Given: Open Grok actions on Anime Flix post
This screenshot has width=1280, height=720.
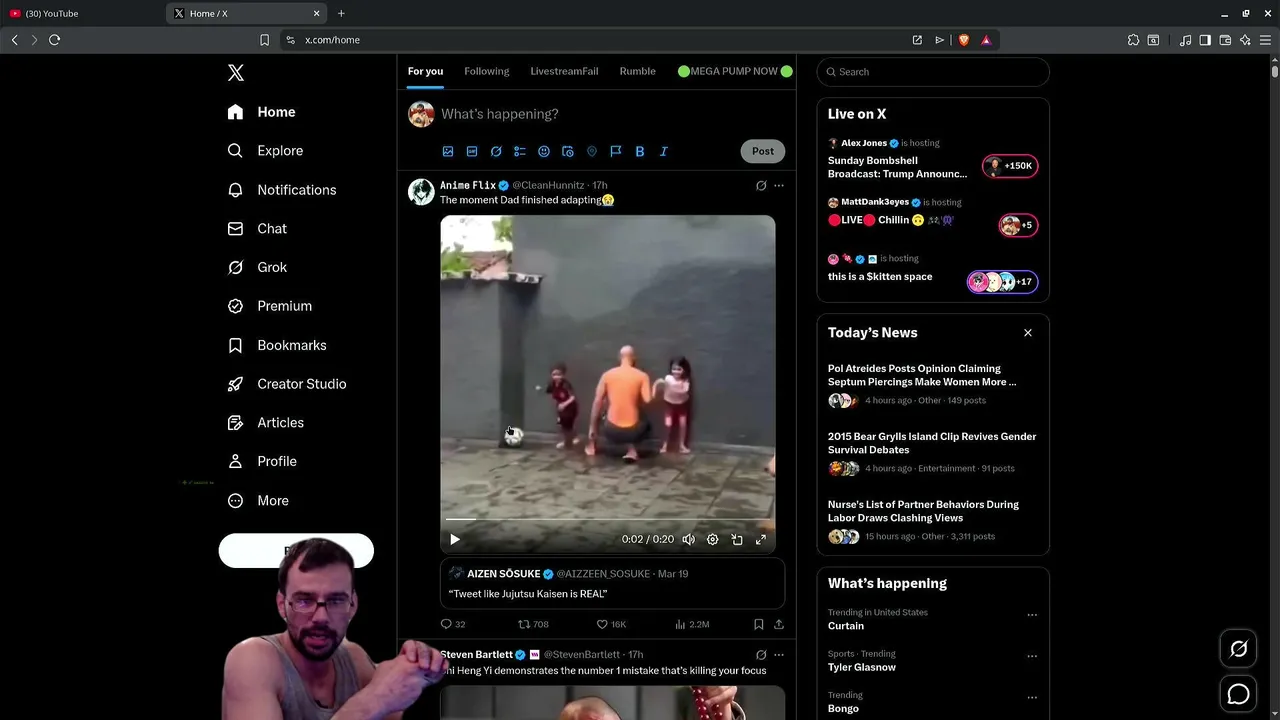Looking at the screenshot, I should point(761,185).
